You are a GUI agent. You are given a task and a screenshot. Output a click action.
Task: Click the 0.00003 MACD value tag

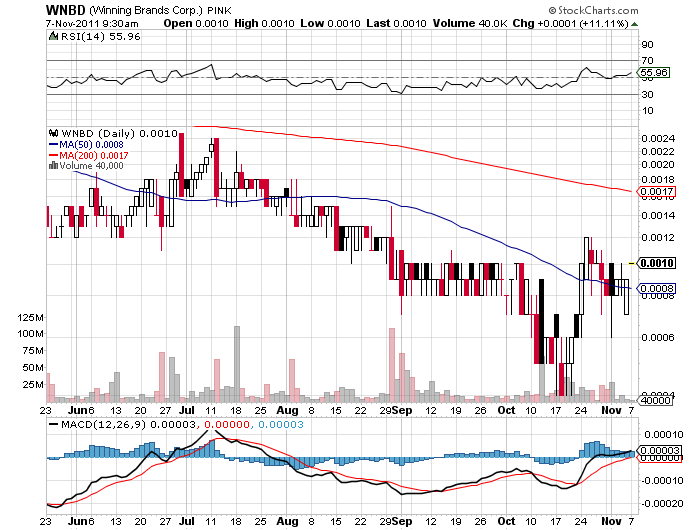(658, 450)
